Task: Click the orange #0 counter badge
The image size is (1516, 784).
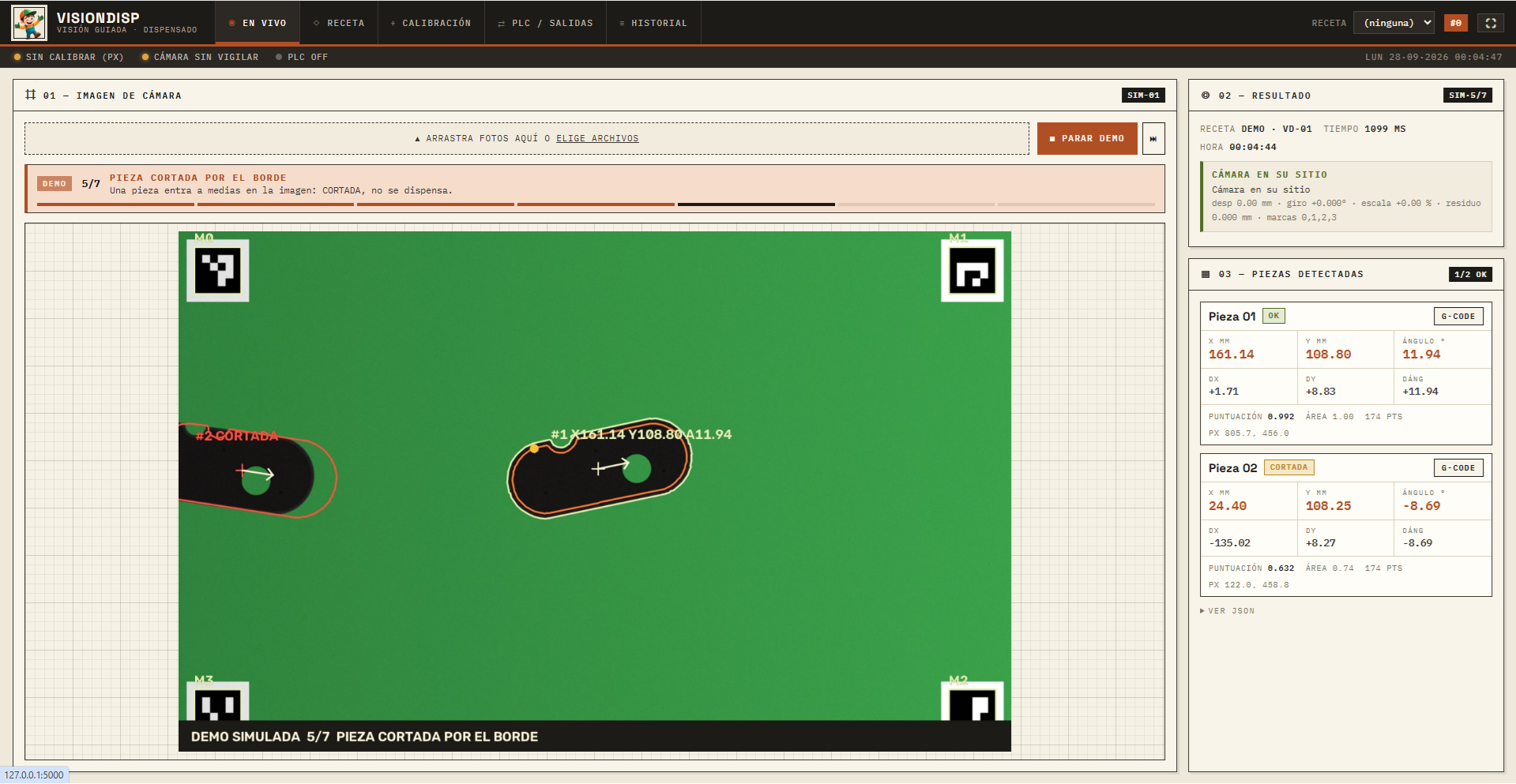Action: pos(1455,23)
